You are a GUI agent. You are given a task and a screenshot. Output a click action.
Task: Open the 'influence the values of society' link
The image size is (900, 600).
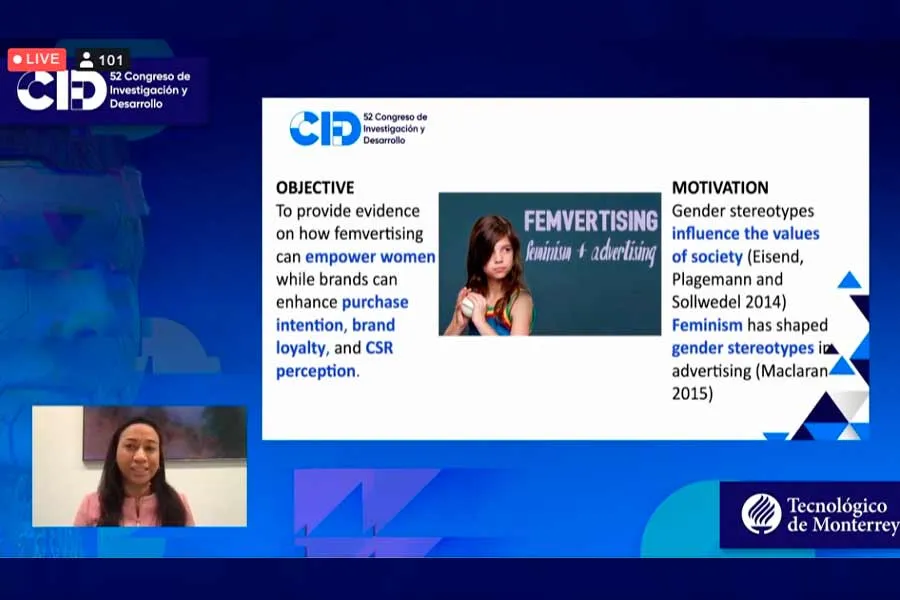click(744, 233)
